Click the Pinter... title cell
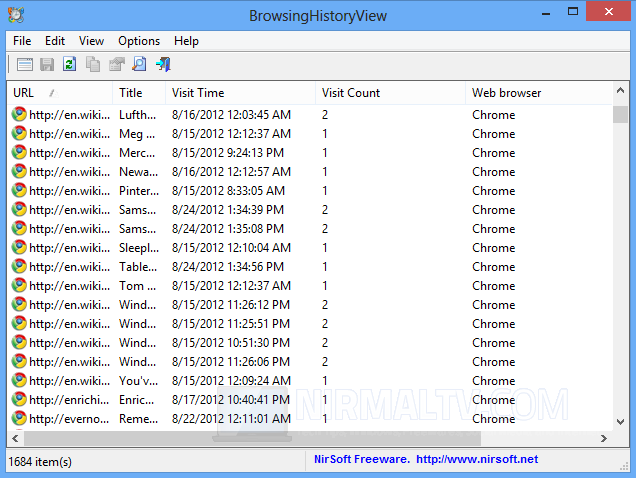This screenshot has width=636, height=478. [139, 191]
